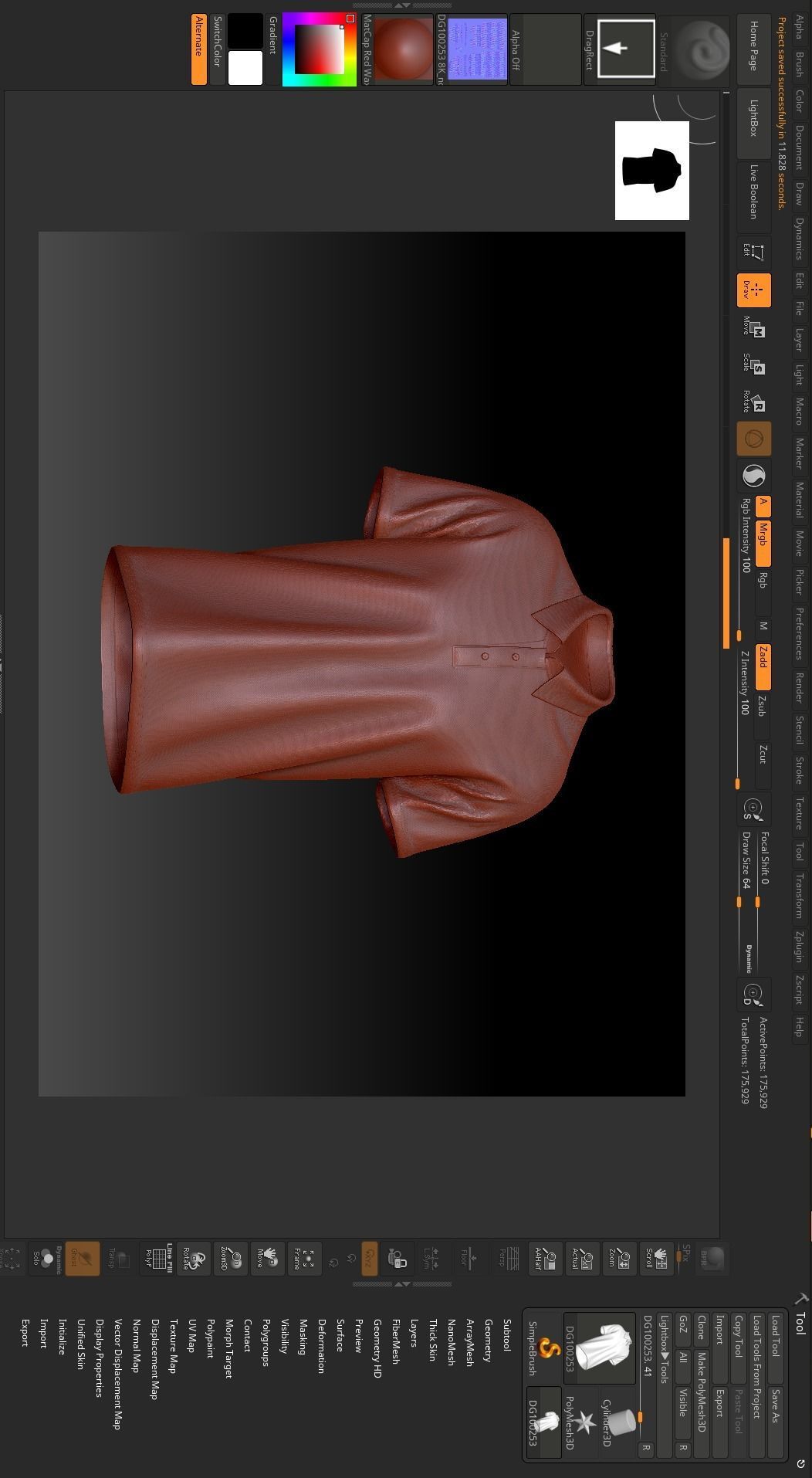Expand the Layers section
This screenshot has width=812, height=1478.
tap(414, 1333)
